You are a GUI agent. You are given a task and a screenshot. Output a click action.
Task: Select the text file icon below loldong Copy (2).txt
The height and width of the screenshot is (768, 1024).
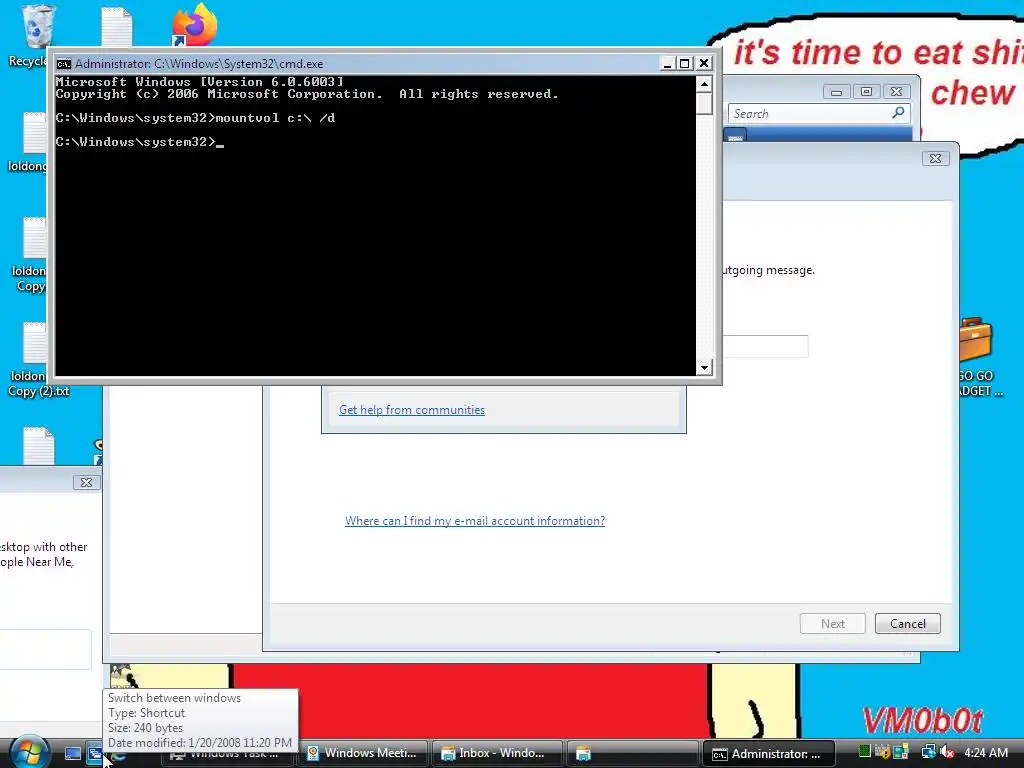(x=38, y=445)
